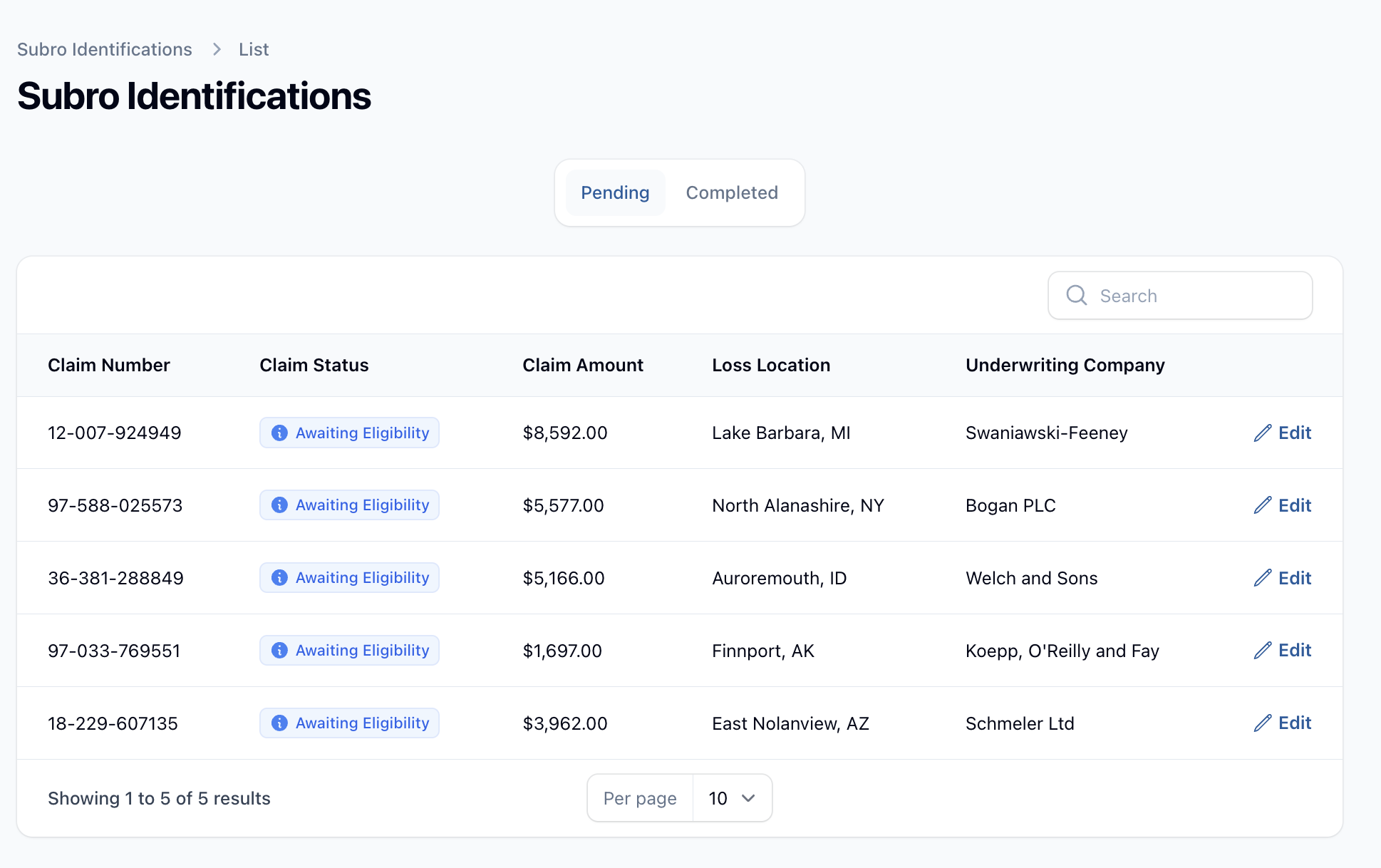Switch to the Completed tab
The height and width of the screenshot is (868, 1381).
(731, 193)
